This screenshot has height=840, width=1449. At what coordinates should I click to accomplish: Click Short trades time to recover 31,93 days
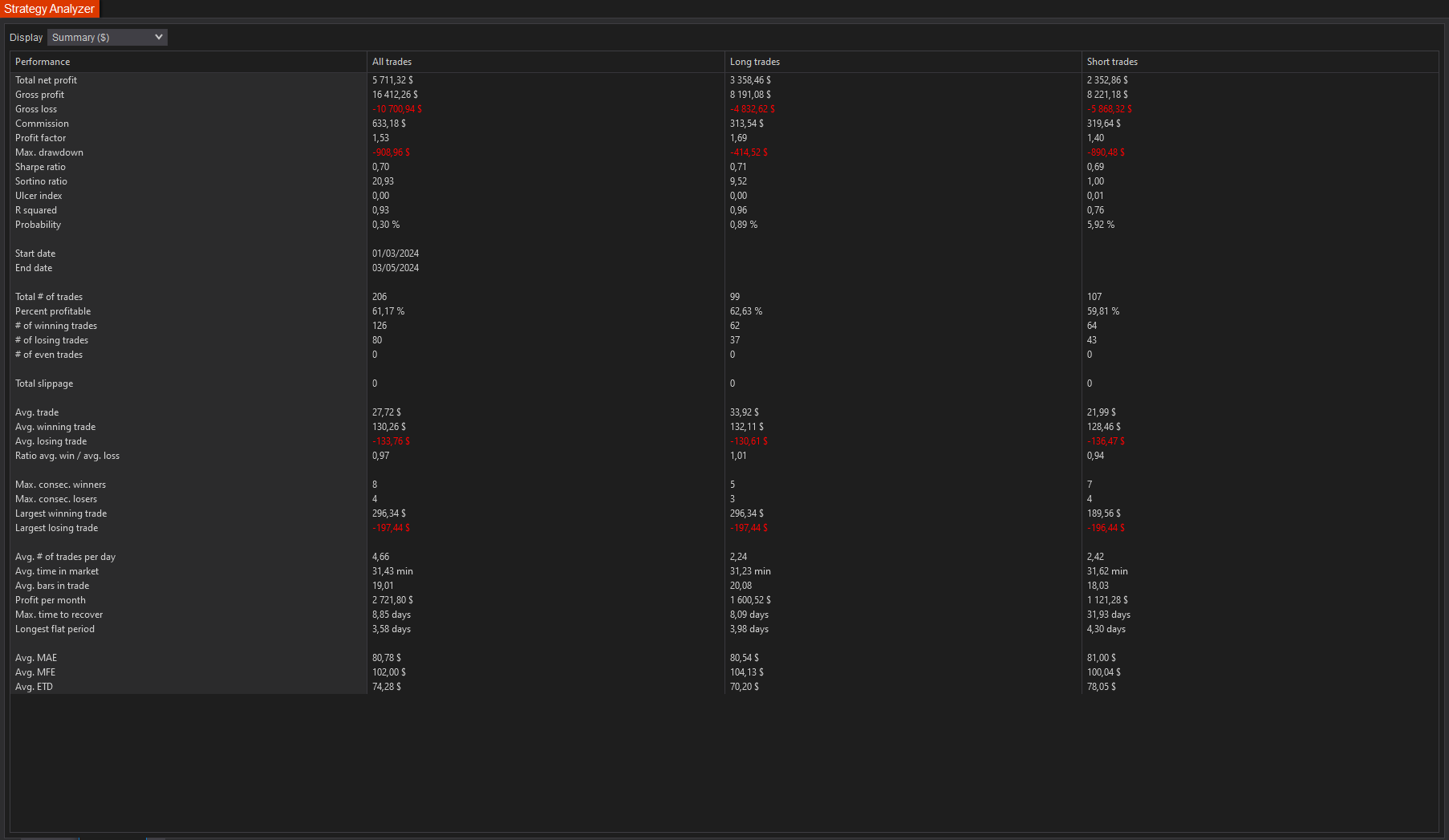(x=1109, y=615)
